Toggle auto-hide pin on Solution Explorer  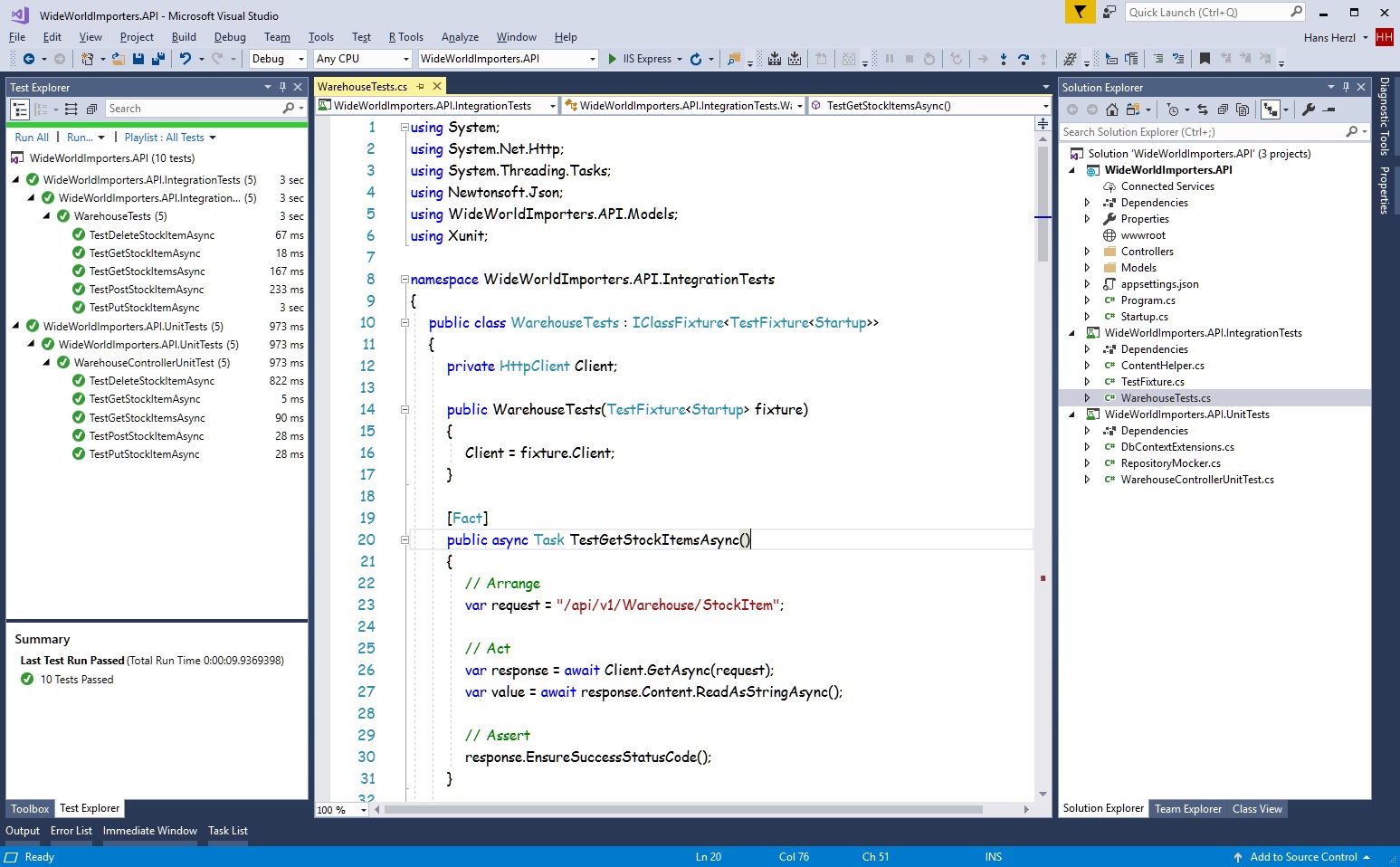[x=1346, y=87]
